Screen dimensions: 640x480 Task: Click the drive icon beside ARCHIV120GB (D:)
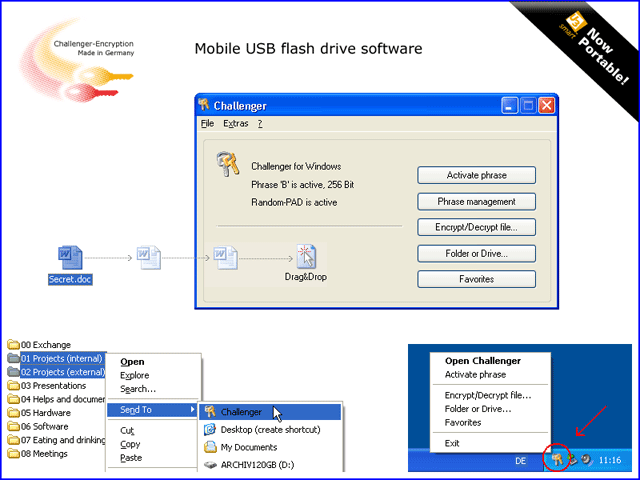coord(210,465)
